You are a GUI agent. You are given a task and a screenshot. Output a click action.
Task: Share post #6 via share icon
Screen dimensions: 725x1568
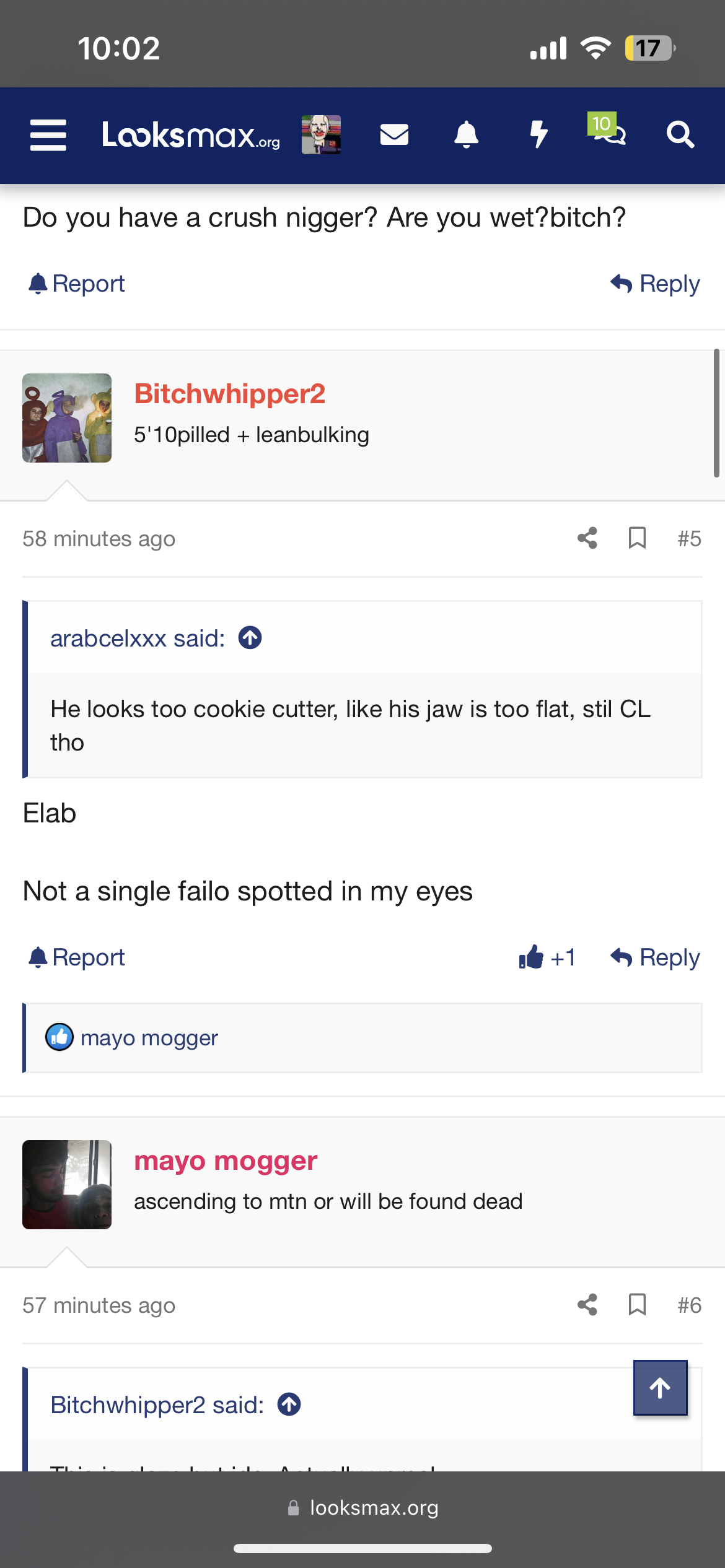(x=587, y=1305)
